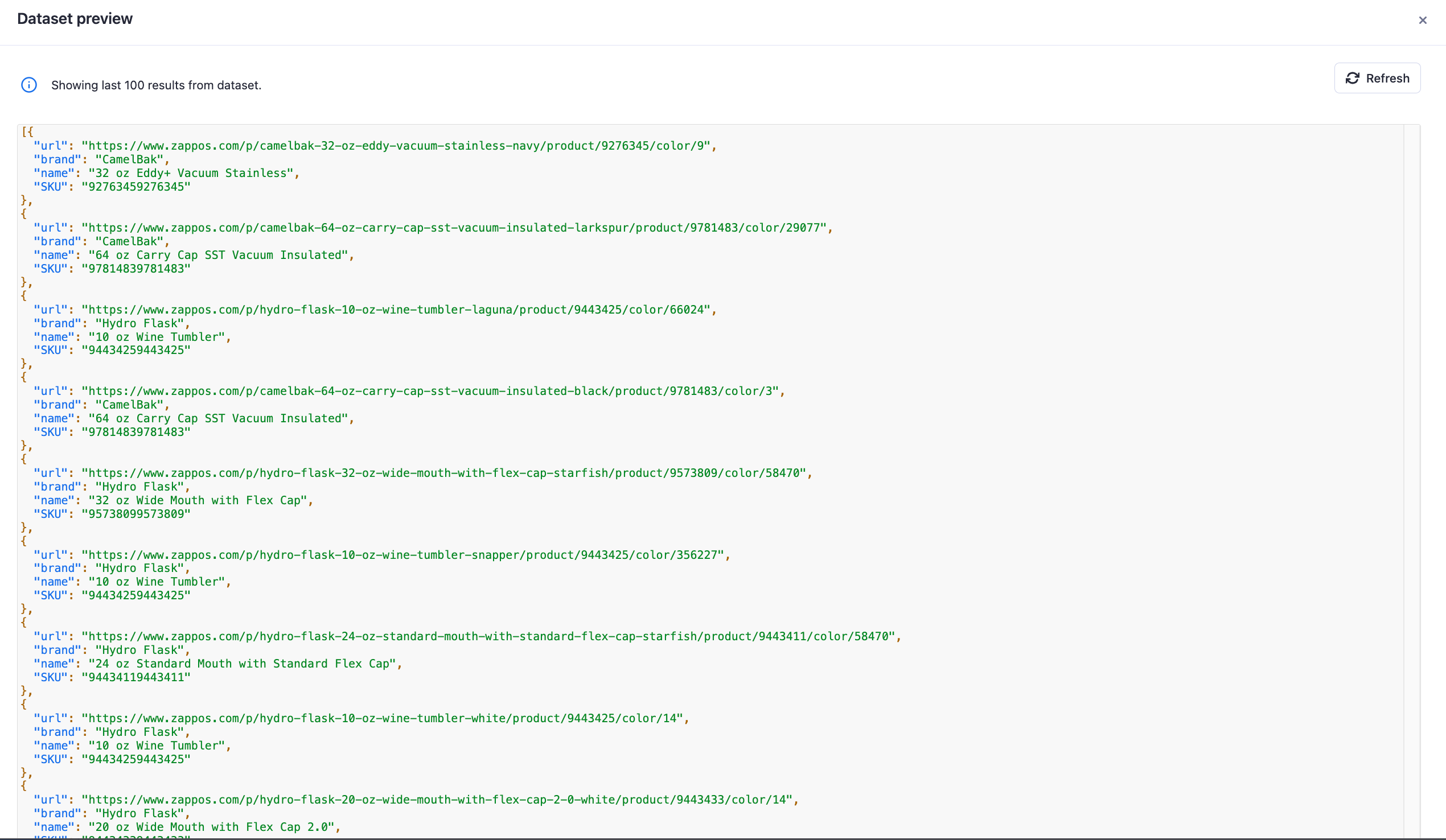Click the Dataset preview title text

pos(74,18)
